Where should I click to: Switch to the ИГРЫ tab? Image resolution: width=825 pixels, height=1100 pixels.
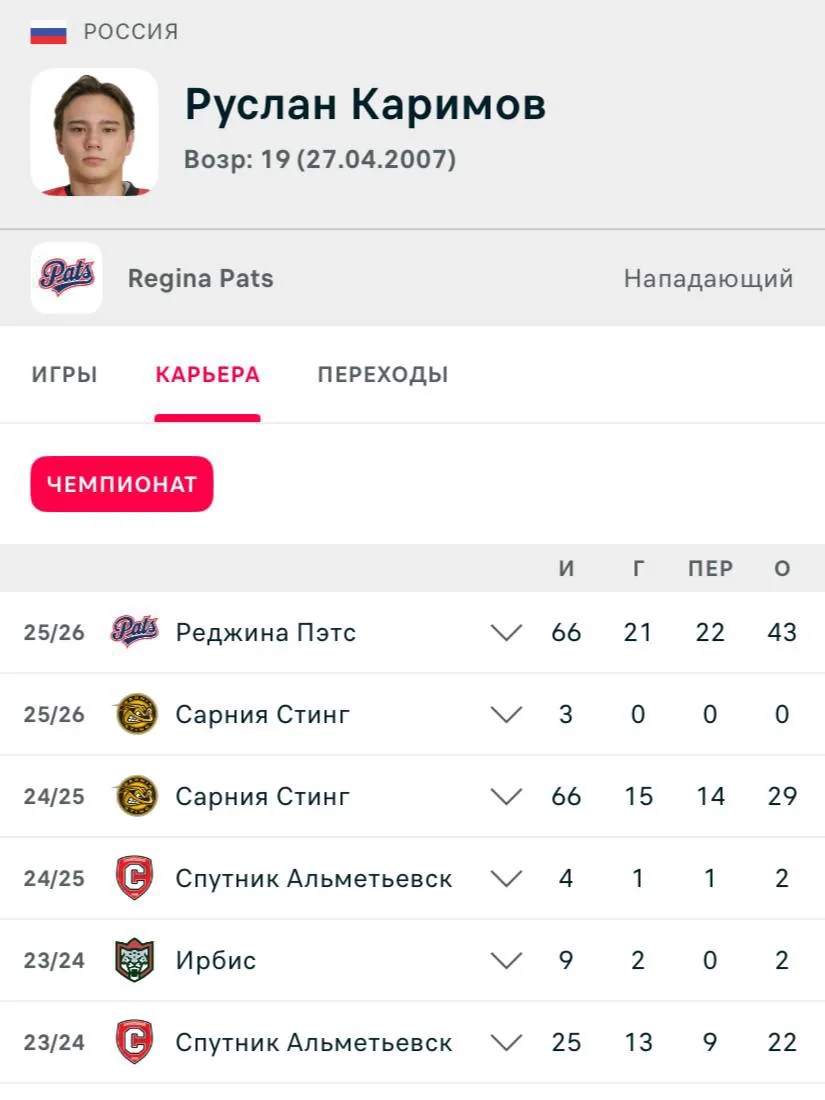pyautogui.click(x=65, y=375)
